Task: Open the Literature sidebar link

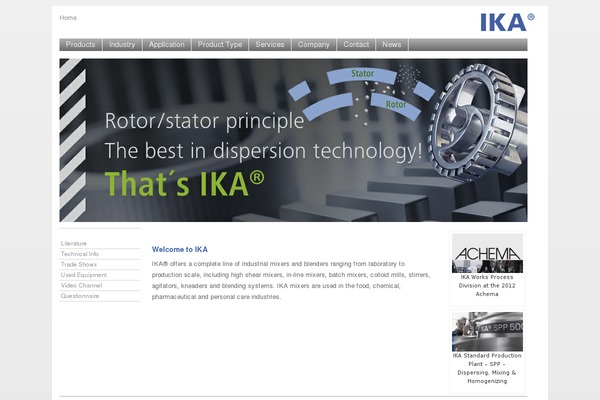Action: pos(74,243)
